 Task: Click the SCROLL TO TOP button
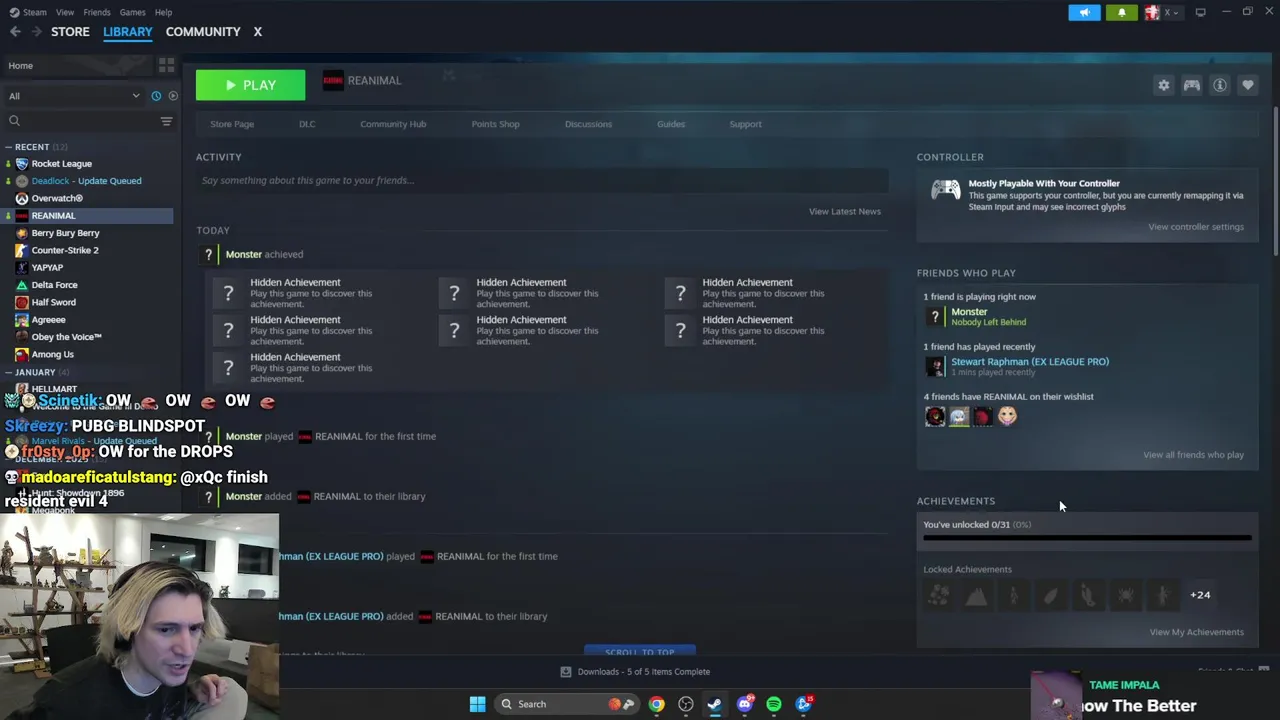coord(640,652)
